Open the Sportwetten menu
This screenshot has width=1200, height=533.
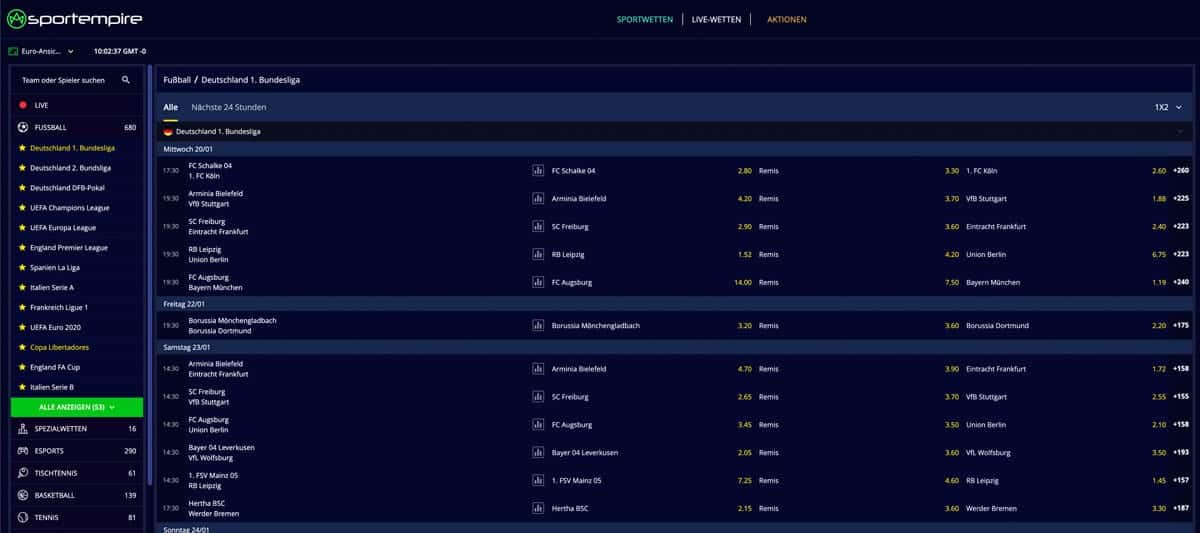point(645,19)
